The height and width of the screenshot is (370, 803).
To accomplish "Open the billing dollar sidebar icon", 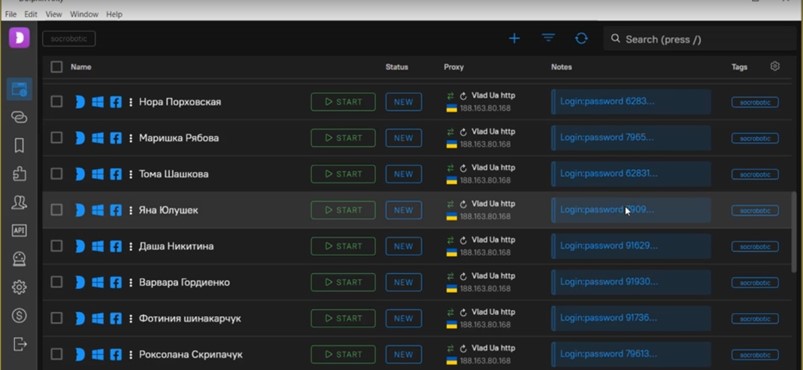I will (x=19, y=315).
